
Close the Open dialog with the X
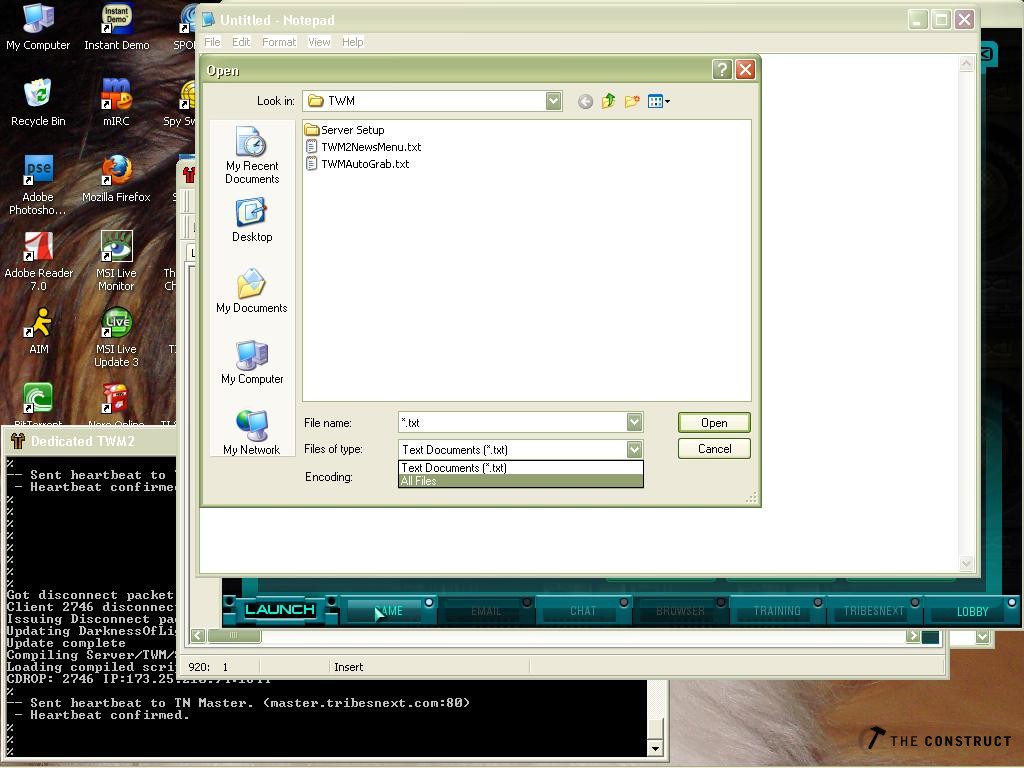[745, 70]
